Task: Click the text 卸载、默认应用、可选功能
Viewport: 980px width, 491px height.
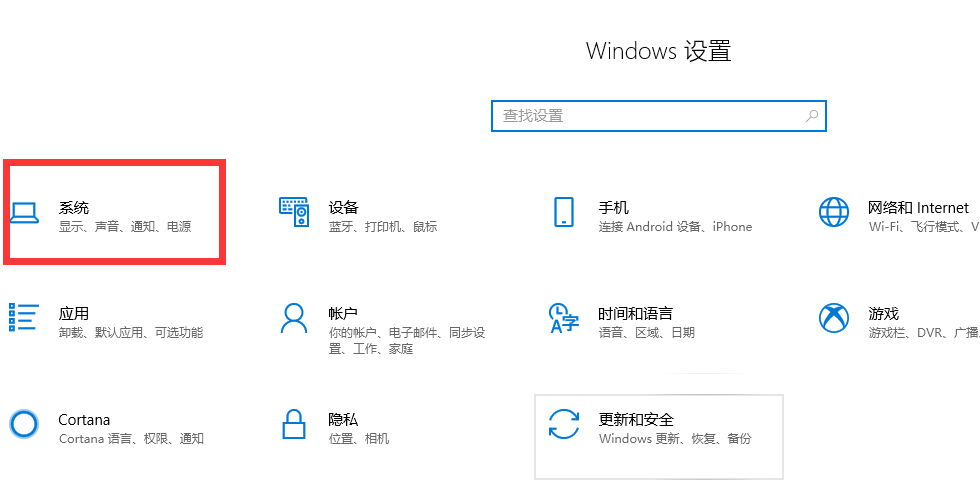Action: (131, 333)
